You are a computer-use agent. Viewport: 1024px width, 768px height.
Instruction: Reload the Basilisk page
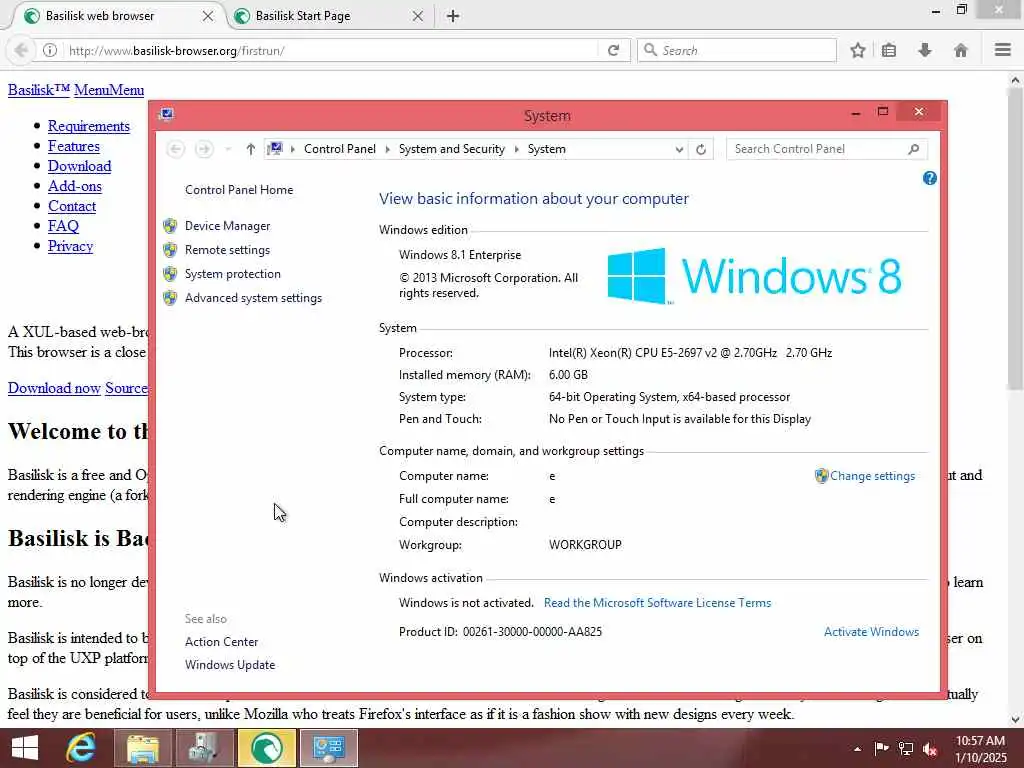click(613, 50)
